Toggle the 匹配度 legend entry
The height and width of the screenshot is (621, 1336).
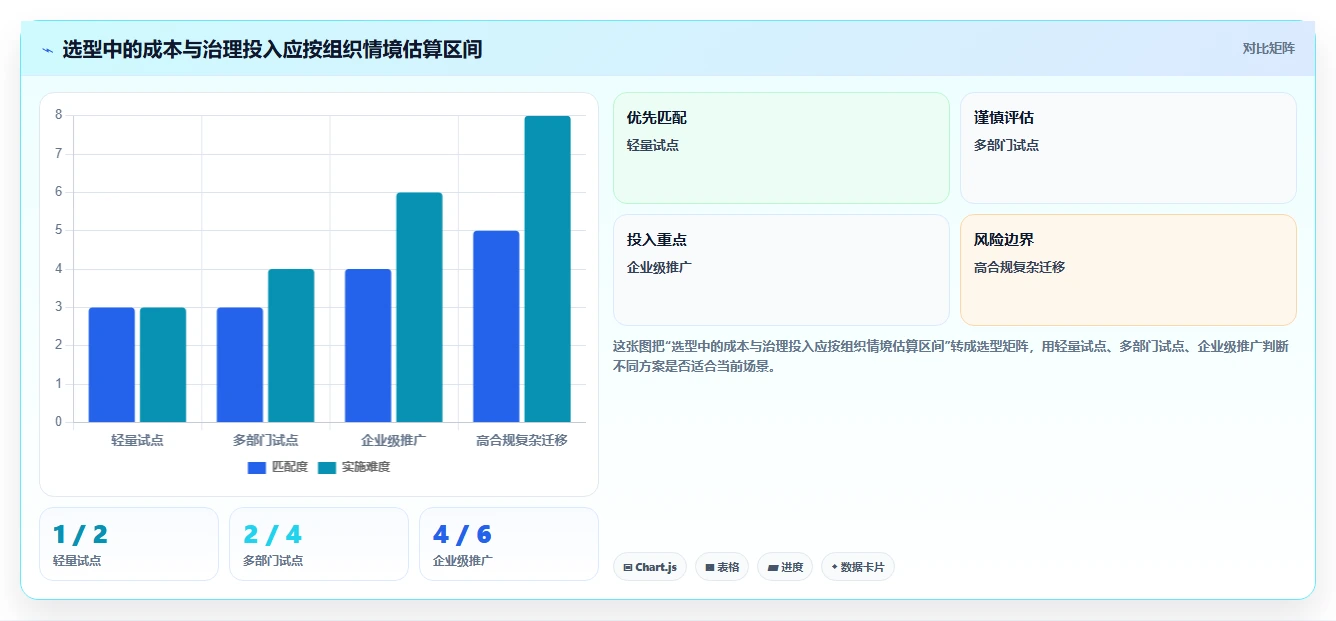278,467
